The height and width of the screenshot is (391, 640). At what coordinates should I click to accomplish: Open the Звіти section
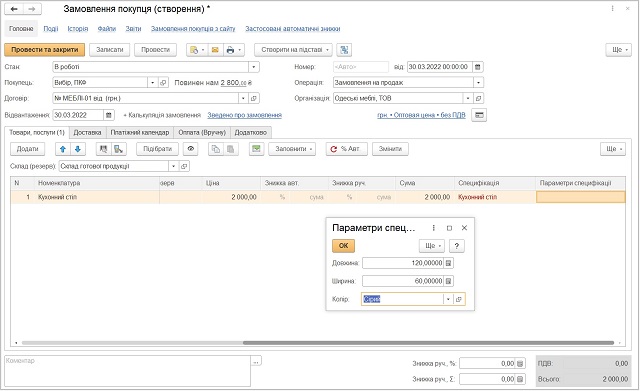pyautogui.click(x=133, y=29)
